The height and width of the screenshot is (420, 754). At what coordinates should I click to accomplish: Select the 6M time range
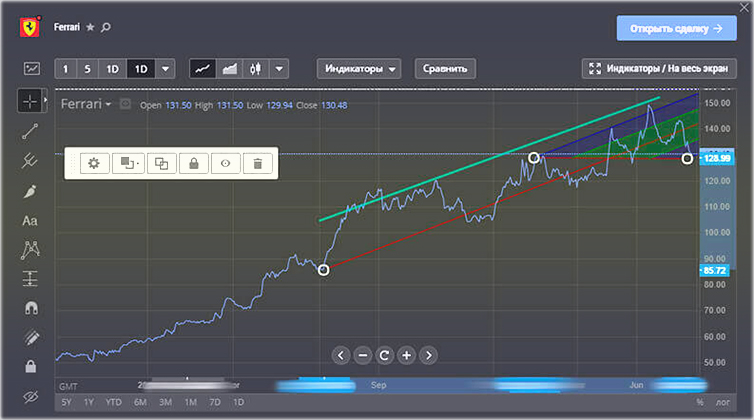coord(141,402)
